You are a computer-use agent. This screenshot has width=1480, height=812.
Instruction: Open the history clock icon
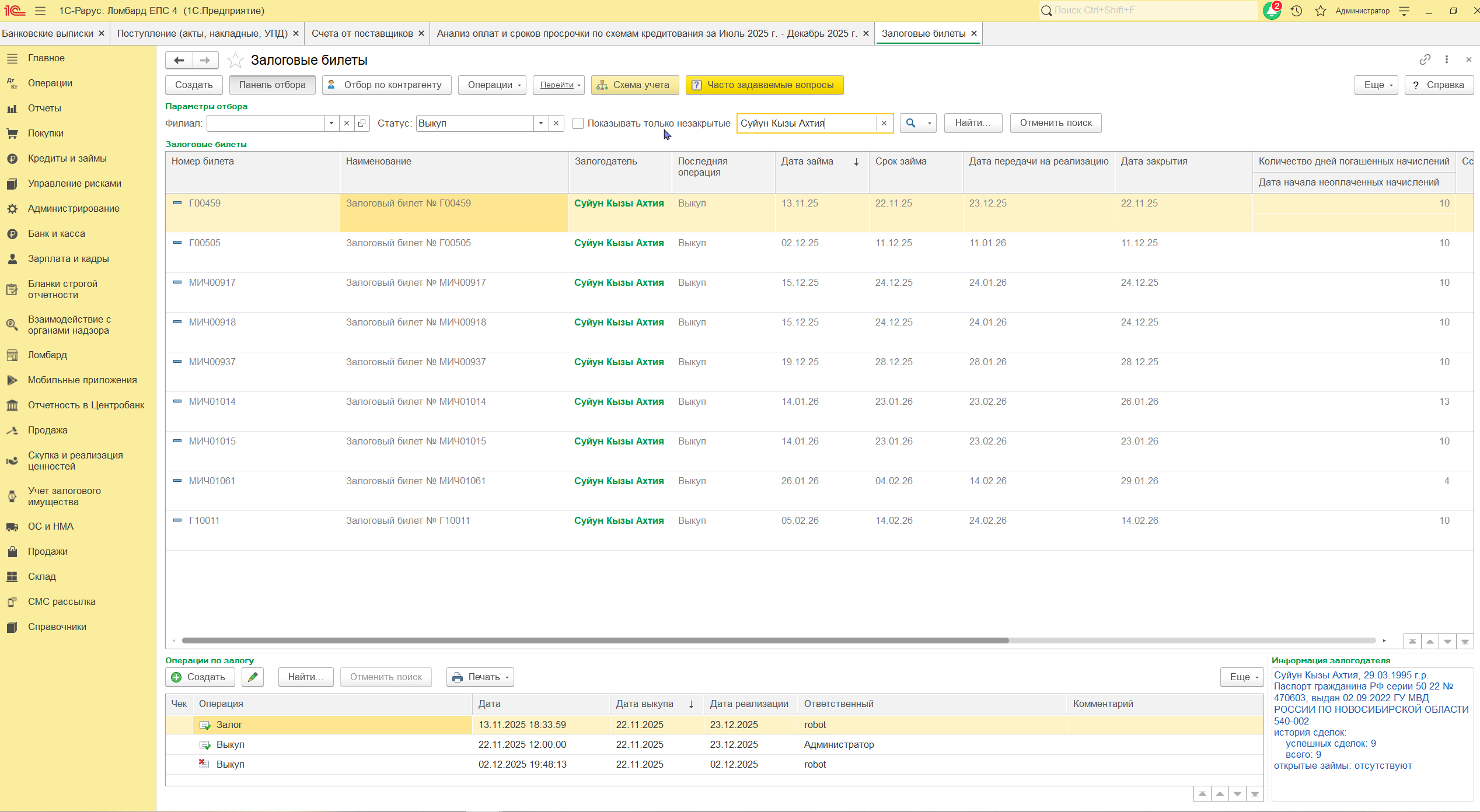pyautogui.click(x=1297, y=11)
